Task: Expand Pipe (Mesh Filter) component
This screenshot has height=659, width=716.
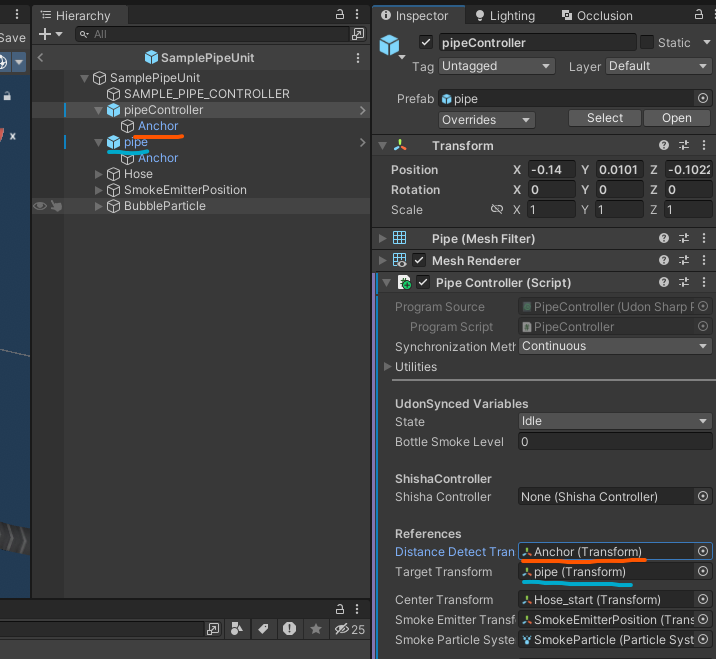Action: pos(382,238)
